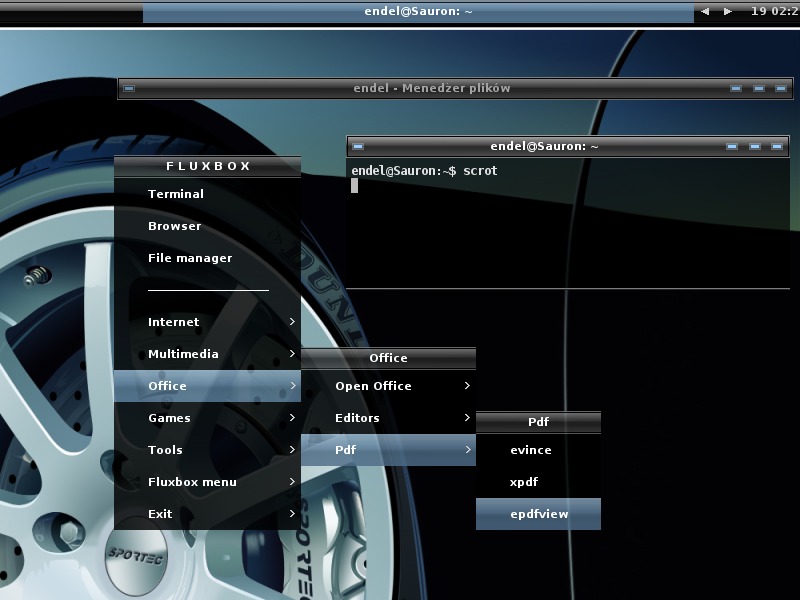Maximize the terminal window
This screenshot has width=800, height=600.
point(755,146)
